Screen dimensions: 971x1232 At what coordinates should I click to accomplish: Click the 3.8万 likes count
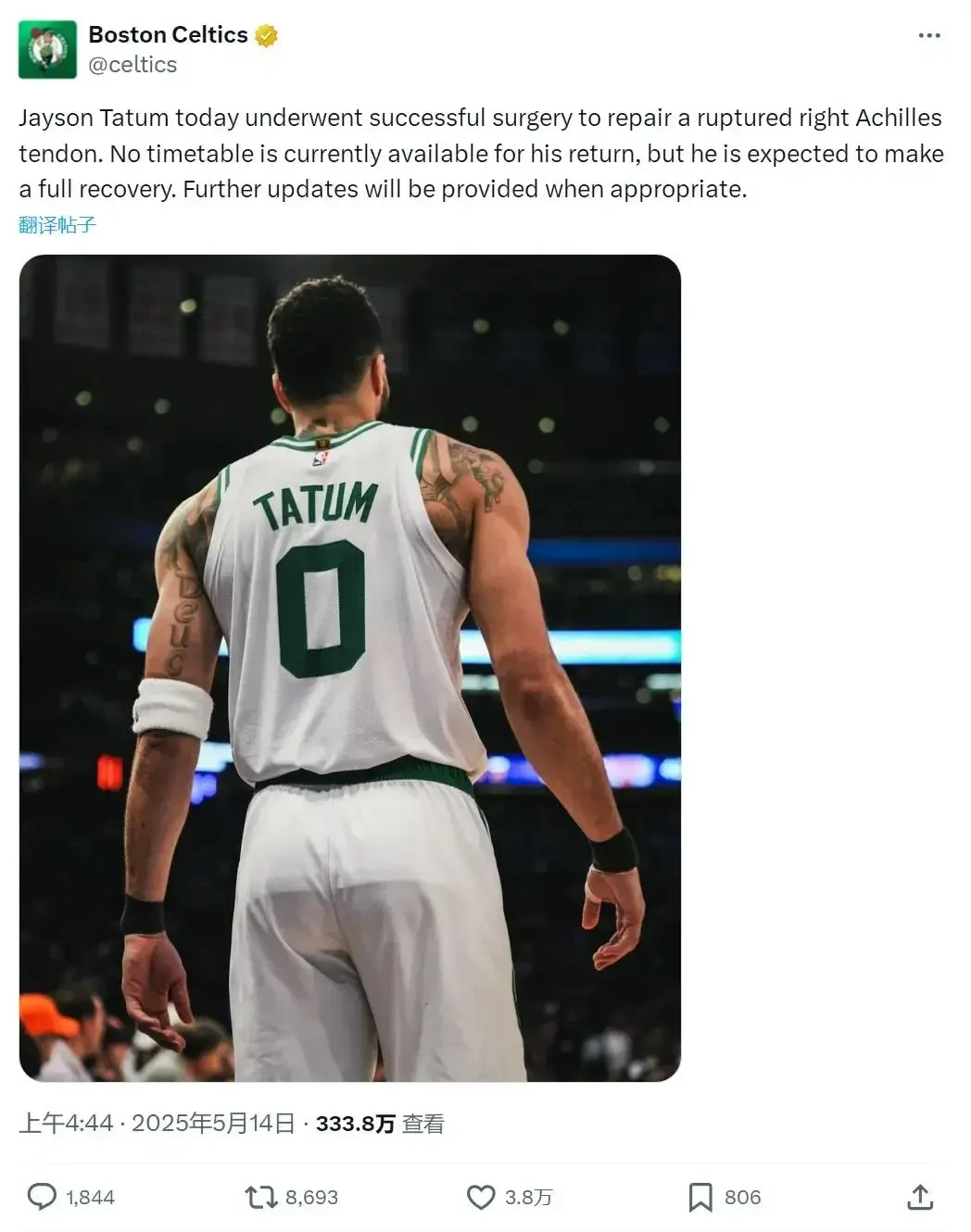(x=529, y=1198)
